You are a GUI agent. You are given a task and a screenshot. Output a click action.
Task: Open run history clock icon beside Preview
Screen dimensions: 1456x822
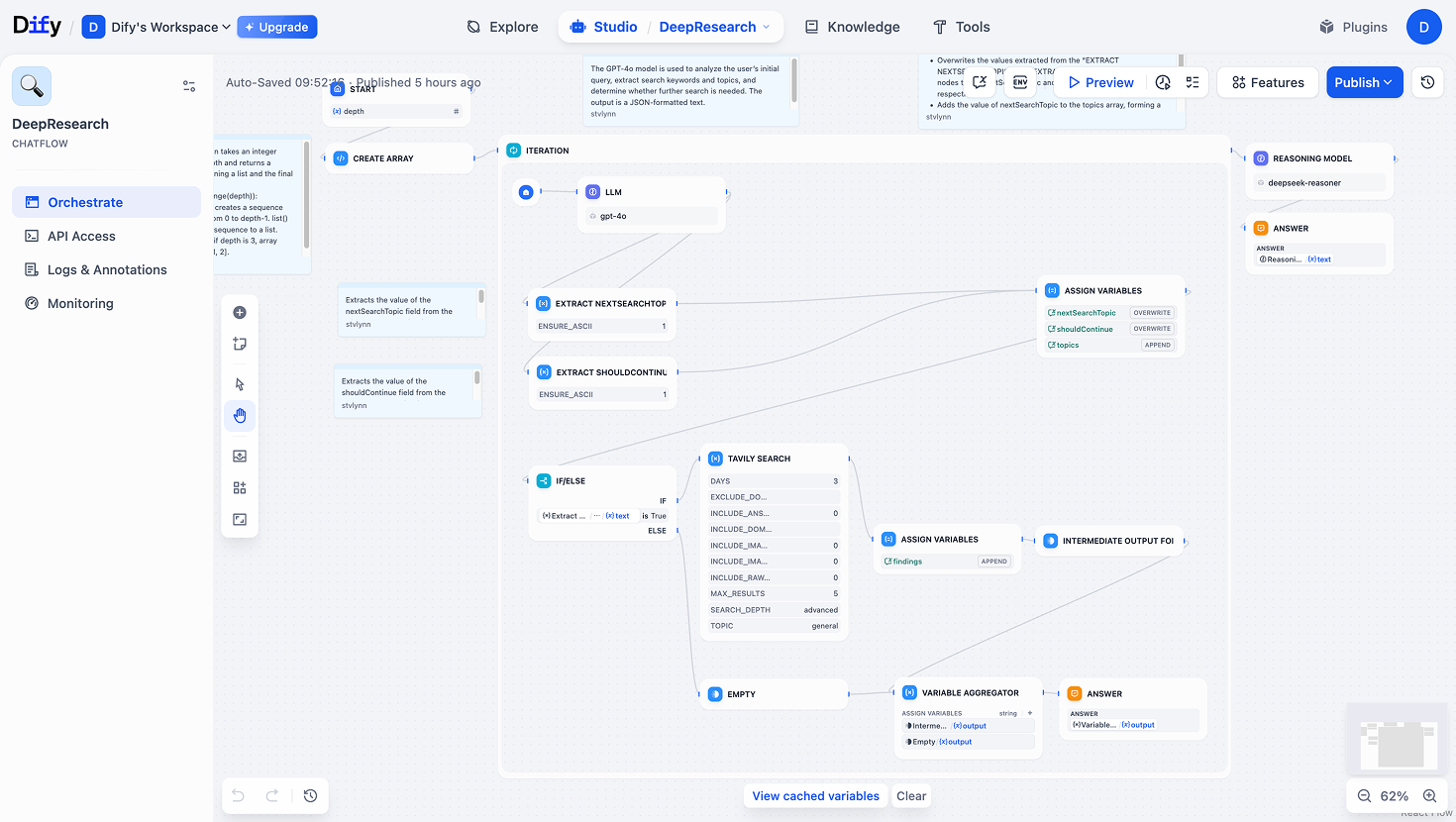(x=1163, y=82)
